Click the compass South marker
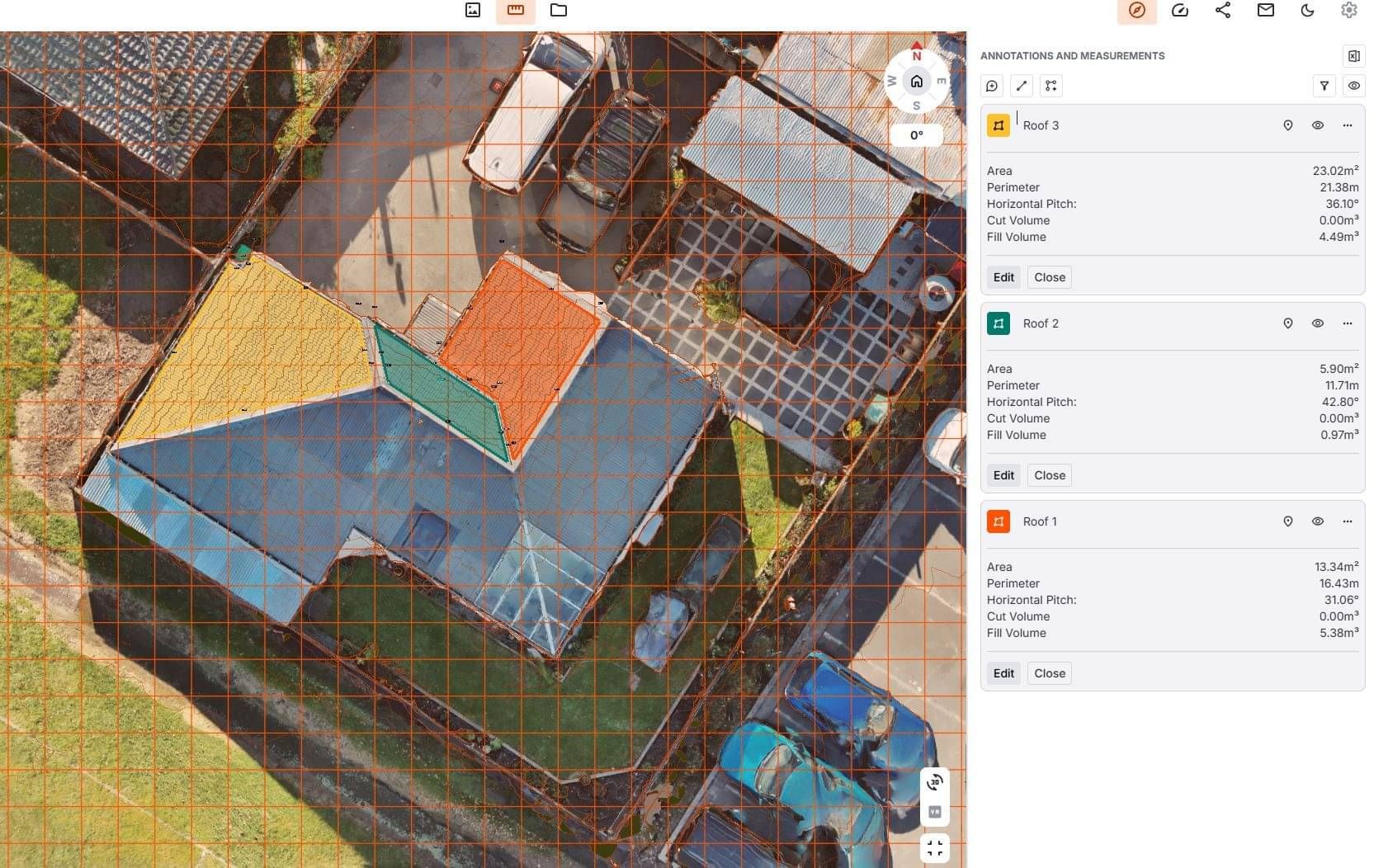This screenshot has width=1374, height=868. click(917, 106)
